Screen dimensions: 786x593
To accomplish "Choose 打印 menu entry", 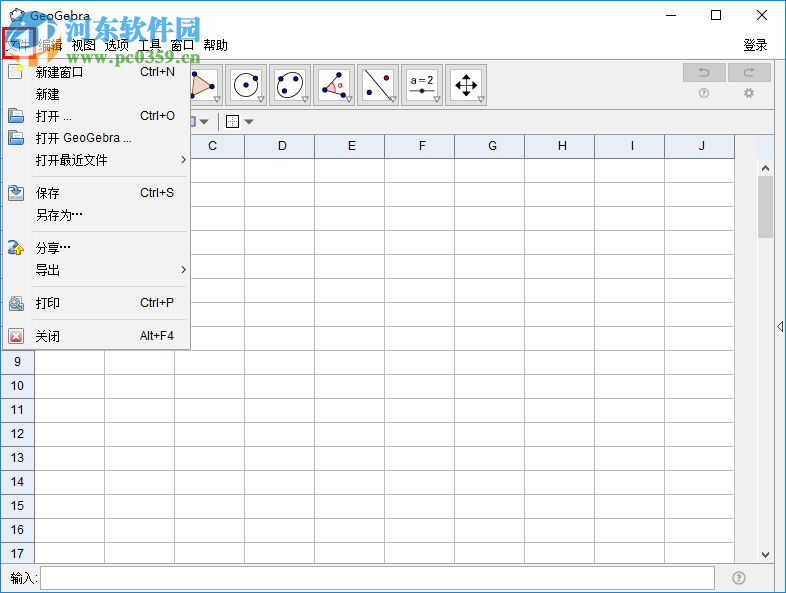I will coord(97,303).
